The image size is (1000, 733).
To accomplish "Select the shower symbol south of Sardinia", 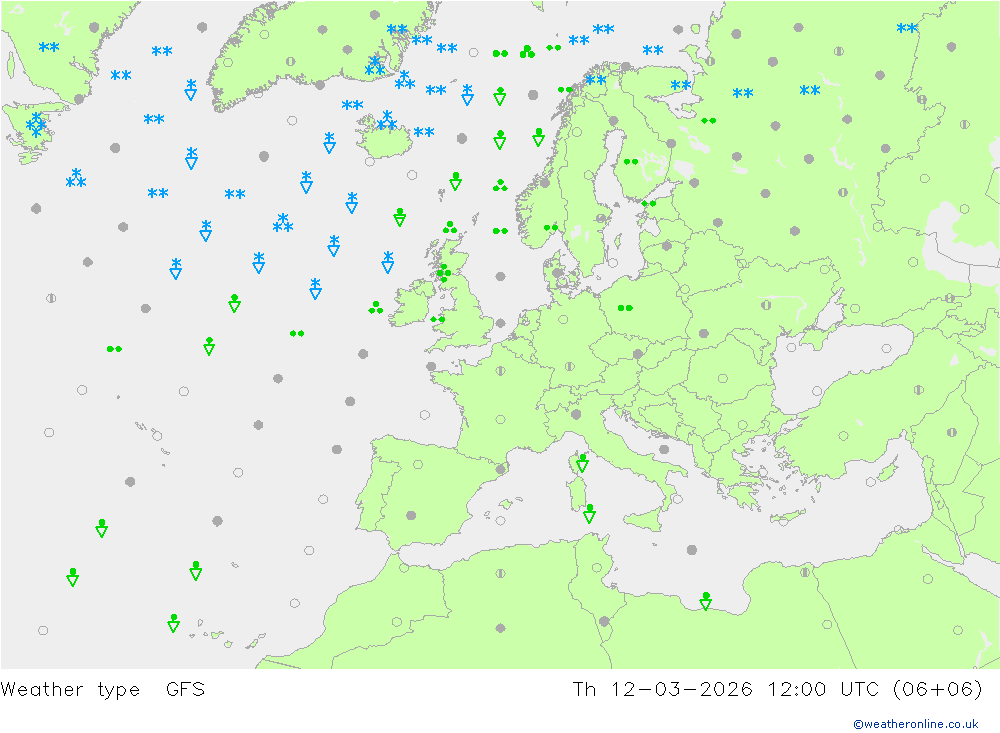I will pos(589,513).
